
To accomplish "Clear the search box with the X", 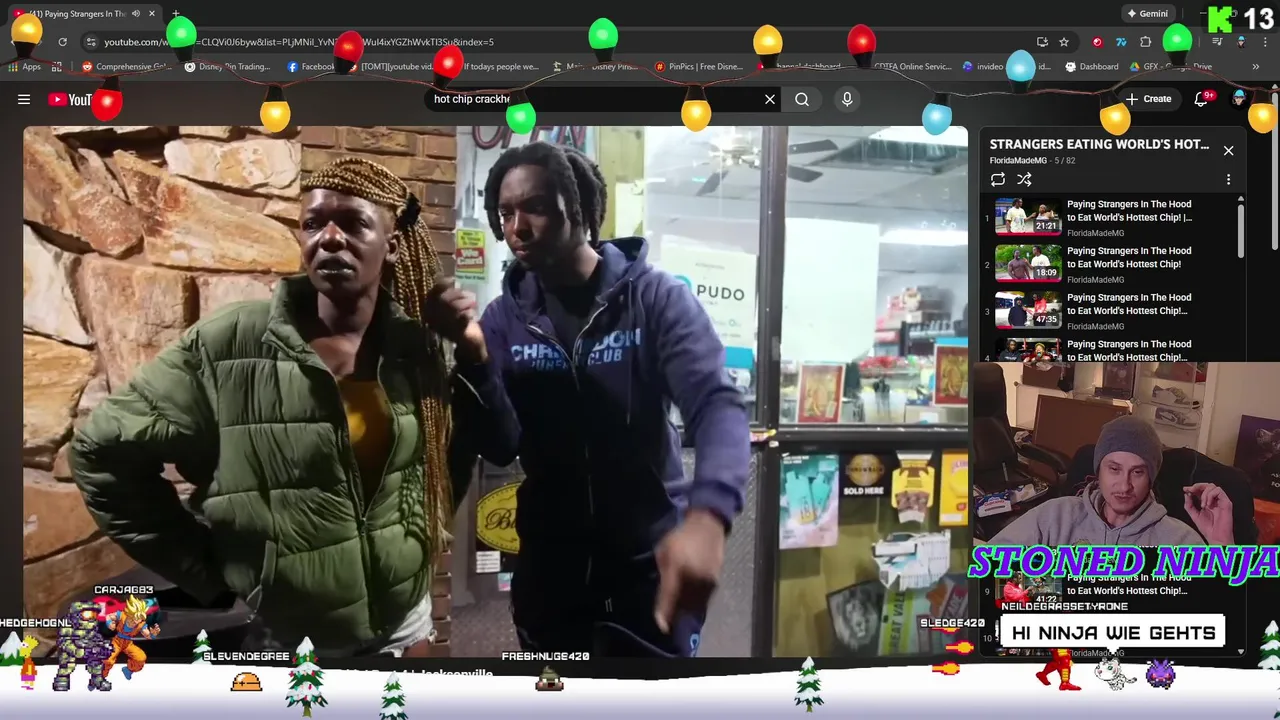I will pos(770,99).
